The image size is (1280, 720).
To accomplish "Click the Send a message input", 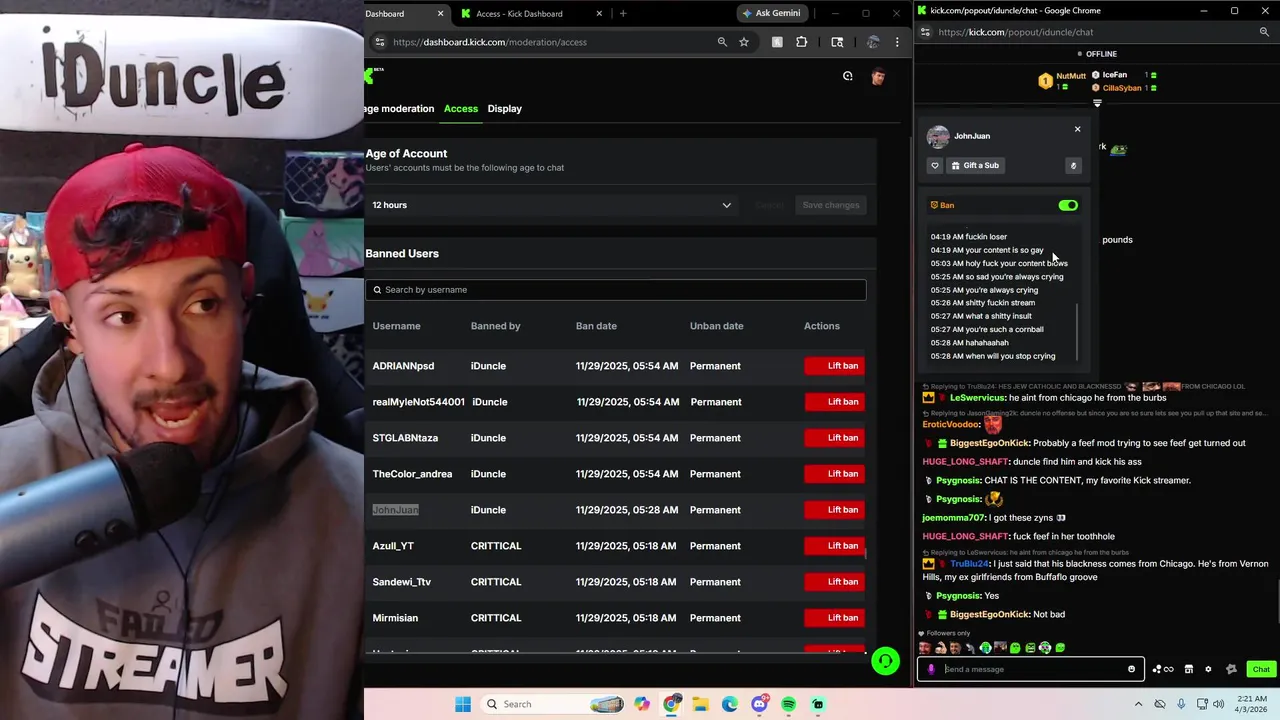I will point(1030,669).
